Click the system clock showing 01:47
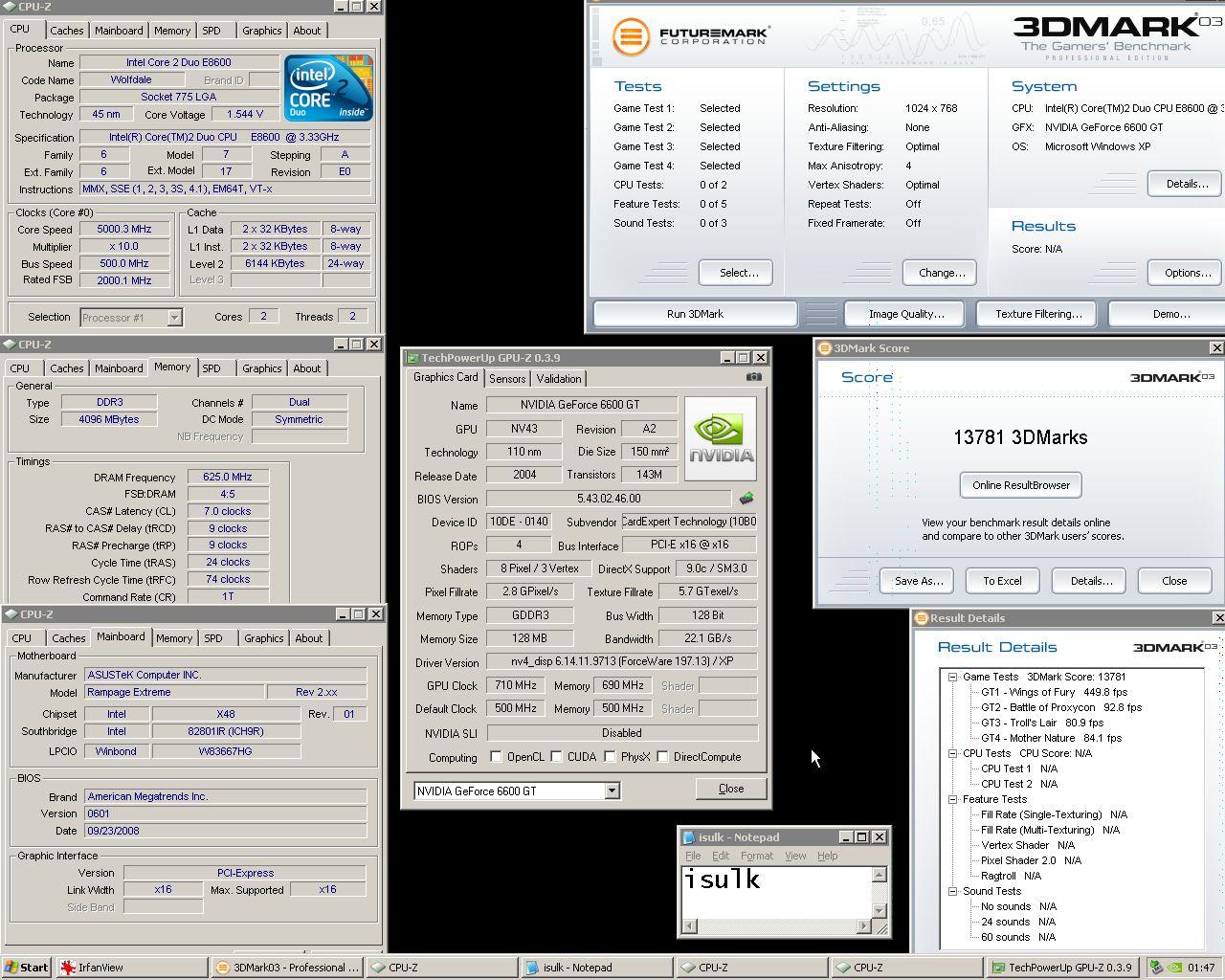1225x980 pixels. [x=1201, y=968]
